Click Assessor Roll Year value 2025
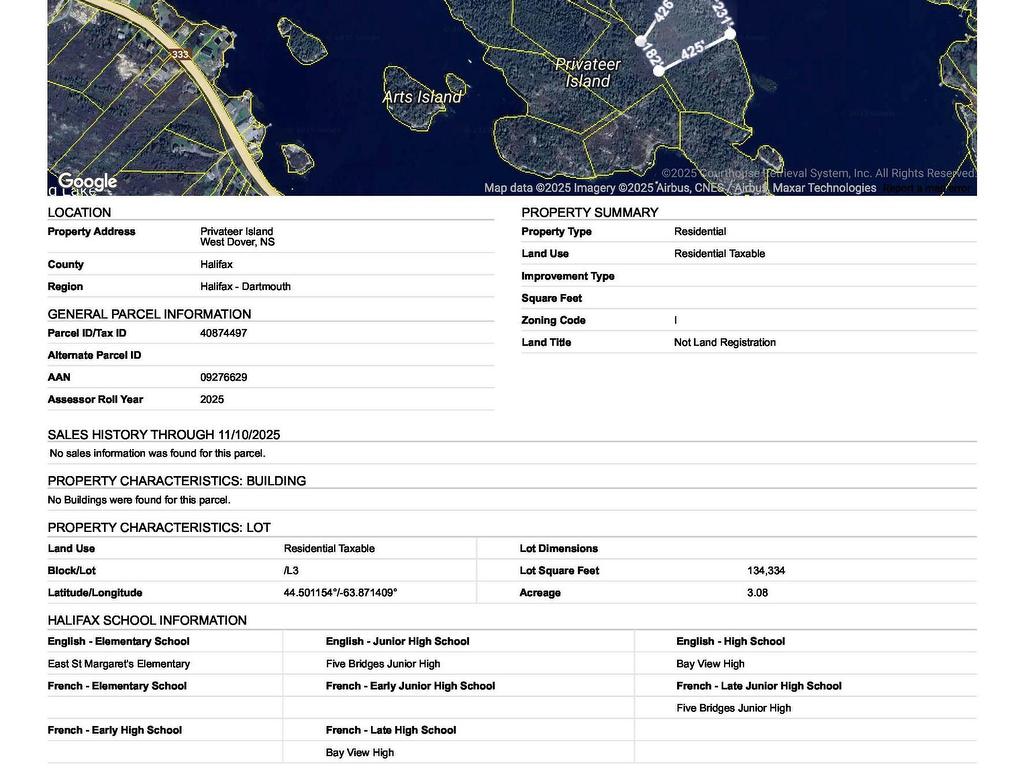The image size is (1024, 768). coord(212,400)
